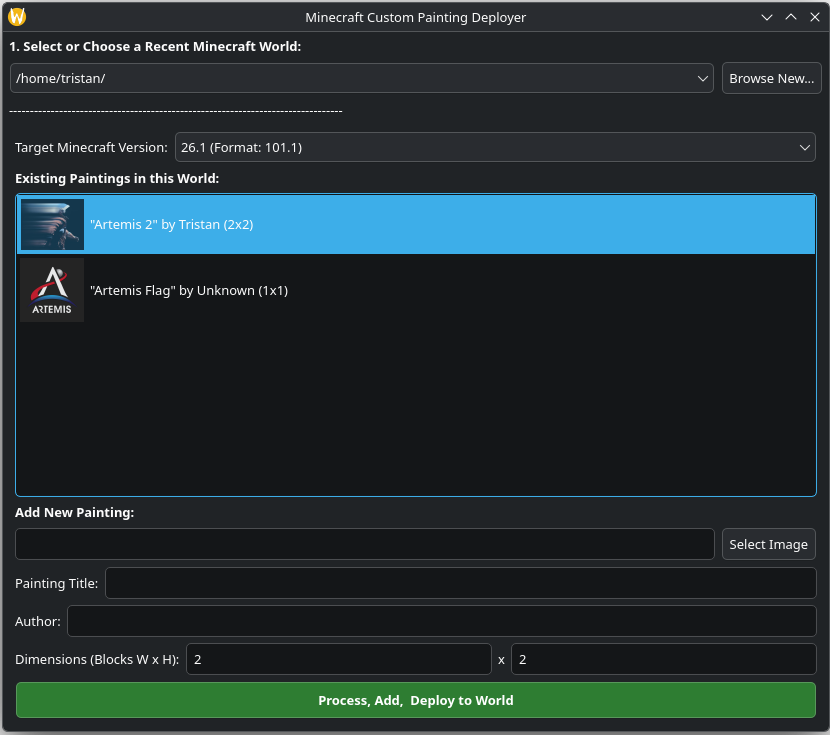
Task: Click the Artemis Flag logo thumbnail
Action: pos(52,290)
